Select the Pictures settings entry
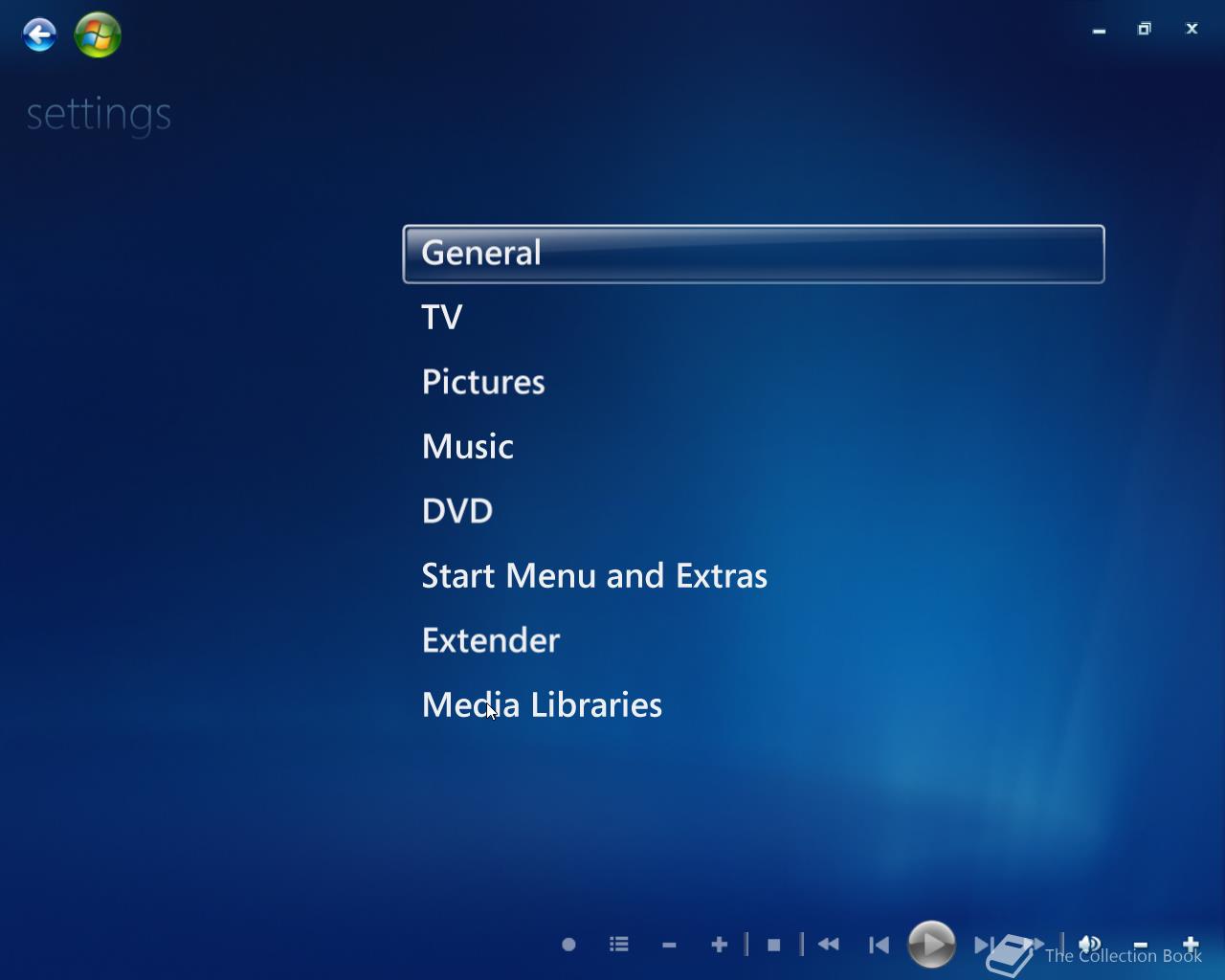 [483, 382]
